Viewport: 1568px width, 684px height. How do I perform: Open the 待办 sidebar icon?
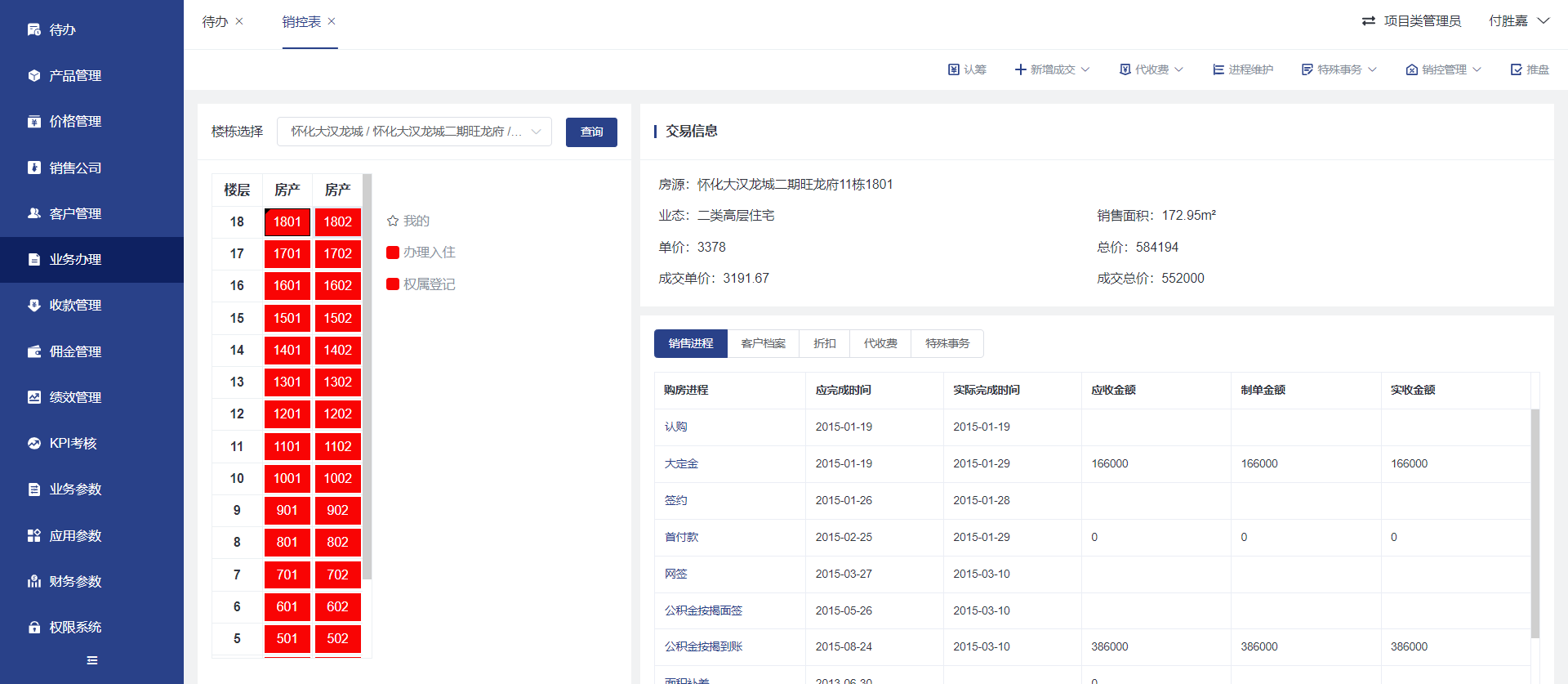pos(34,29)
